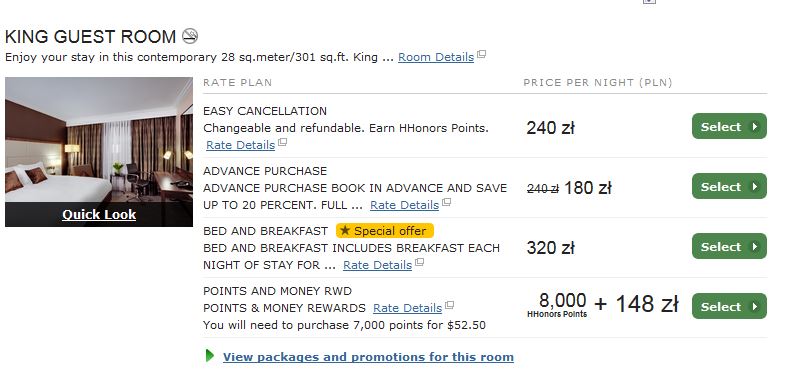The height and width of the screenshot is (389, 802).
Task: Click popup icon beside Easy Cancellation Rate Details
Action: click(x=282, y=143)
